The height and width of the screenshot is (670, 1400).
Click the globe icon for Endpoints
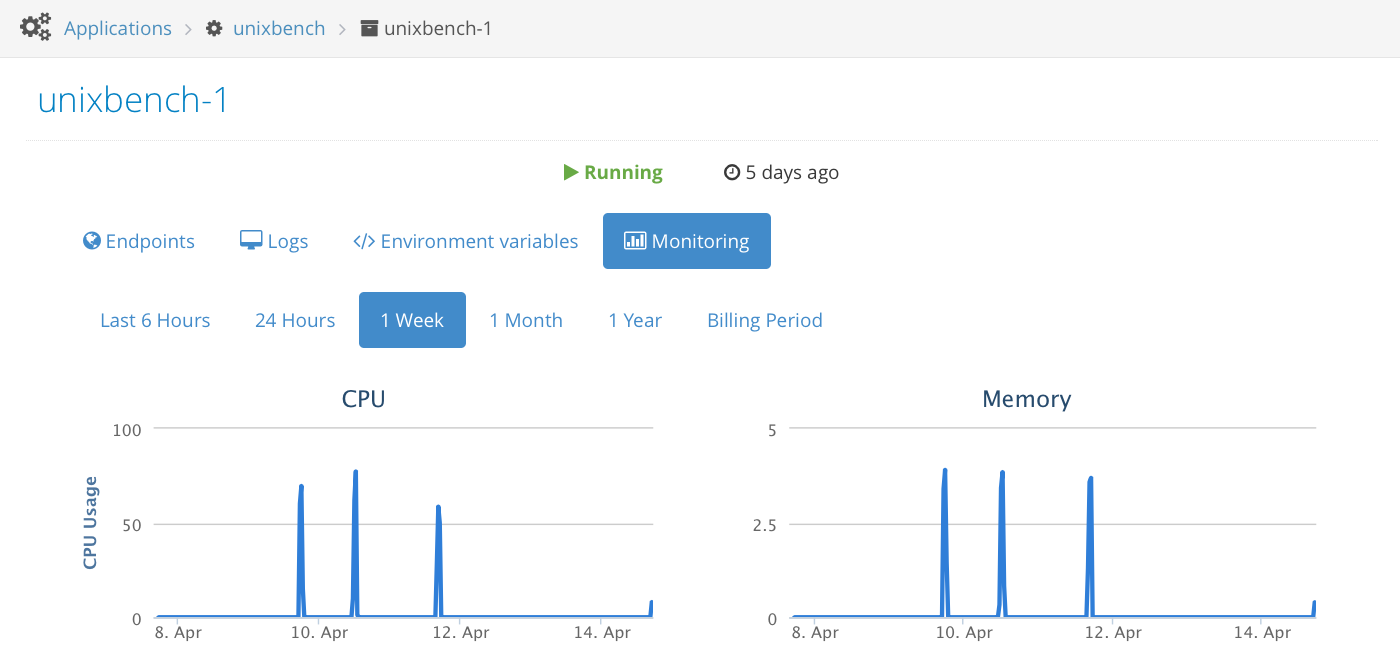(92, 241)
